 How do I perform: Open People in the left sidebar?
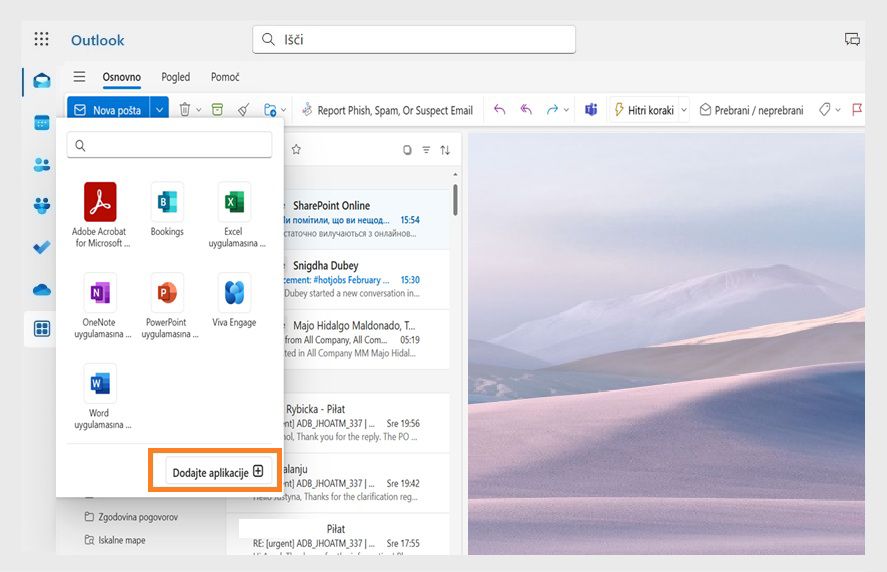(42, 165)
